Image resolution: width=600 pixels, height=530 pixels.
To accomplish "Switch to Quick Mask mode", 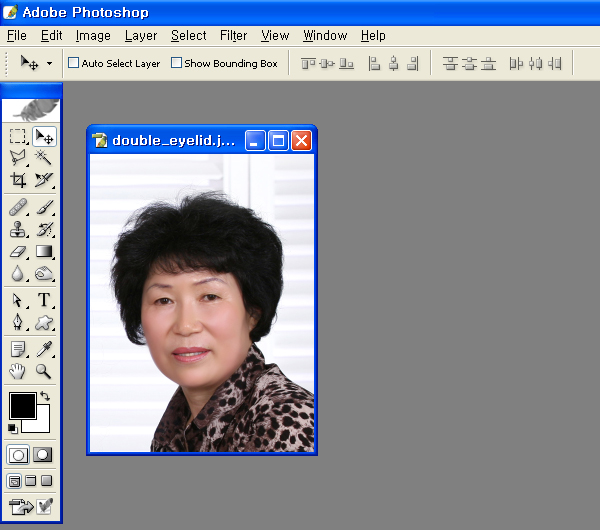I will (x=42, y=455).
